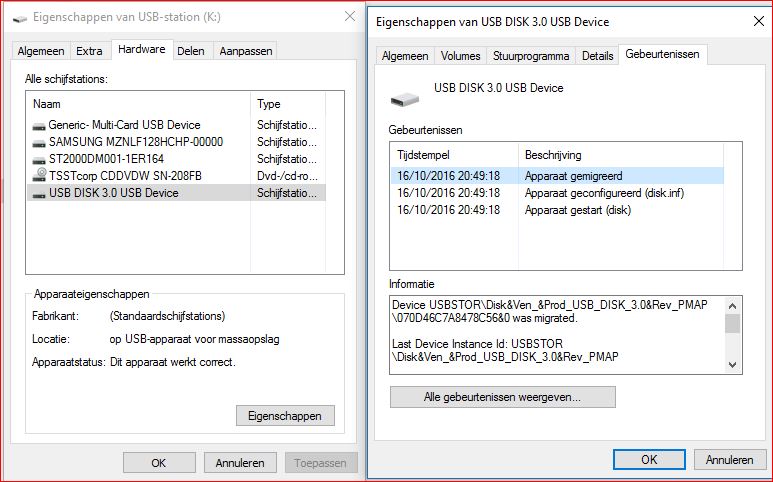Click the SAMSUNG MZNLF128HCHP drive icon
This screenshot has height=482, width=773.
[39, 142]
